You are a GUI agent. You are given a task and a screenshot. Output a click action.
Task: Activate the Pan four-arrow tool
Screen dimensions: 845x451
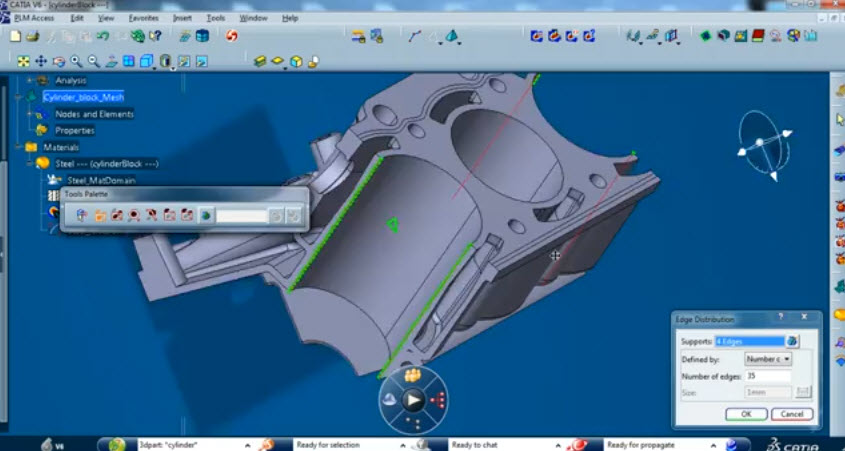pos(41,61)
